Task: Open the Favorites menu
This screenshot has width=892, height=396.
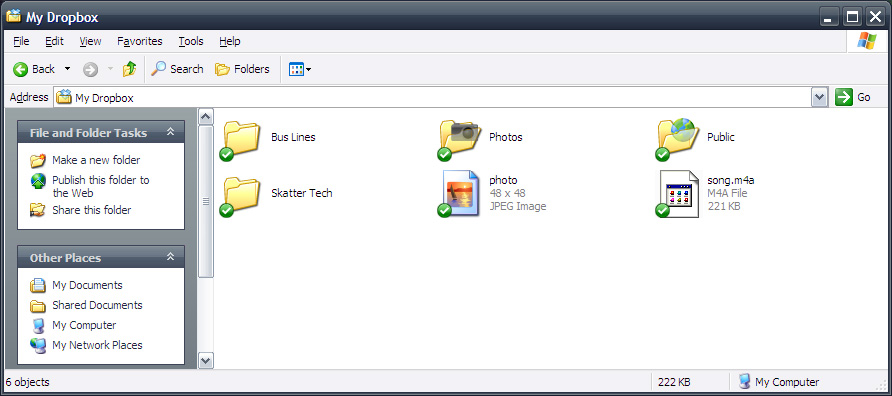Action: pos(140,41)
